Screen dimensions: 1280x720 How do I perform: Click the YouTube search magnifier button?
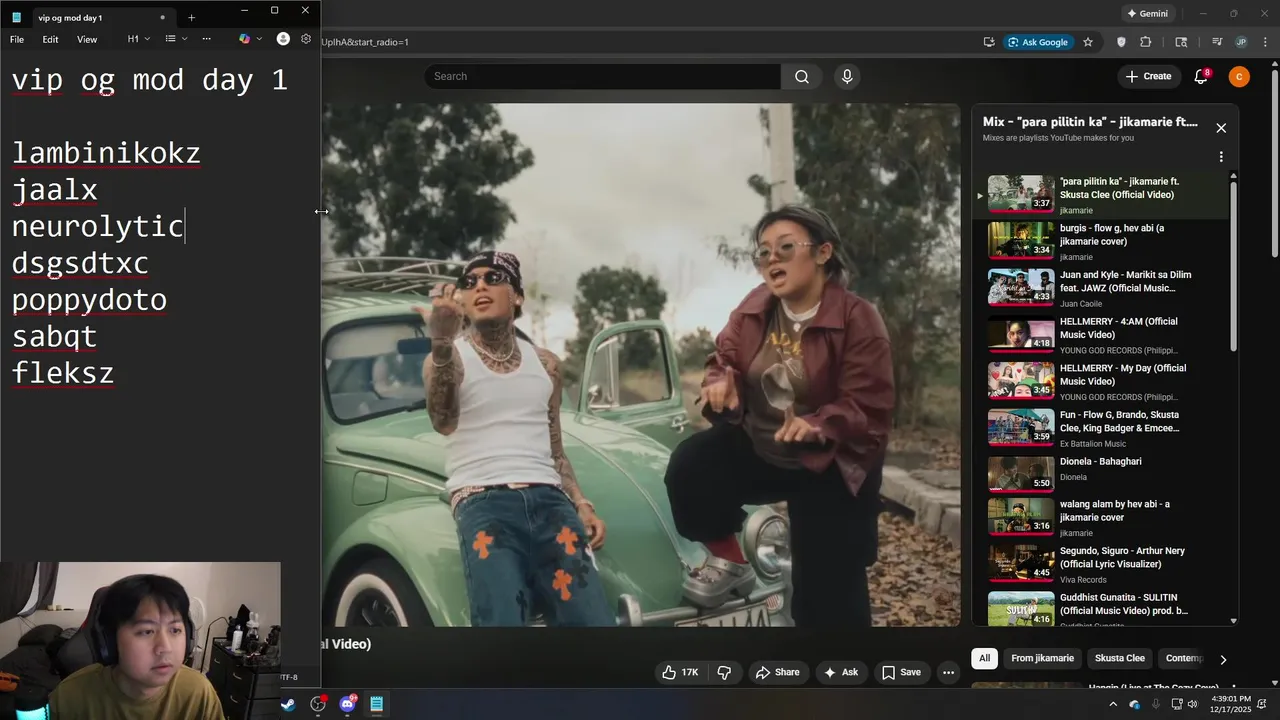(x=802, y=76)
